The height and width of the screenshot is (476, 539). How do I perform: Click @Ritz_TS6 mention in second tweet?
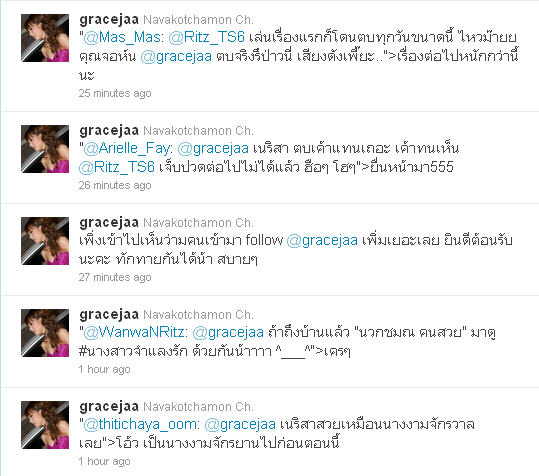(x=117, y=167)
